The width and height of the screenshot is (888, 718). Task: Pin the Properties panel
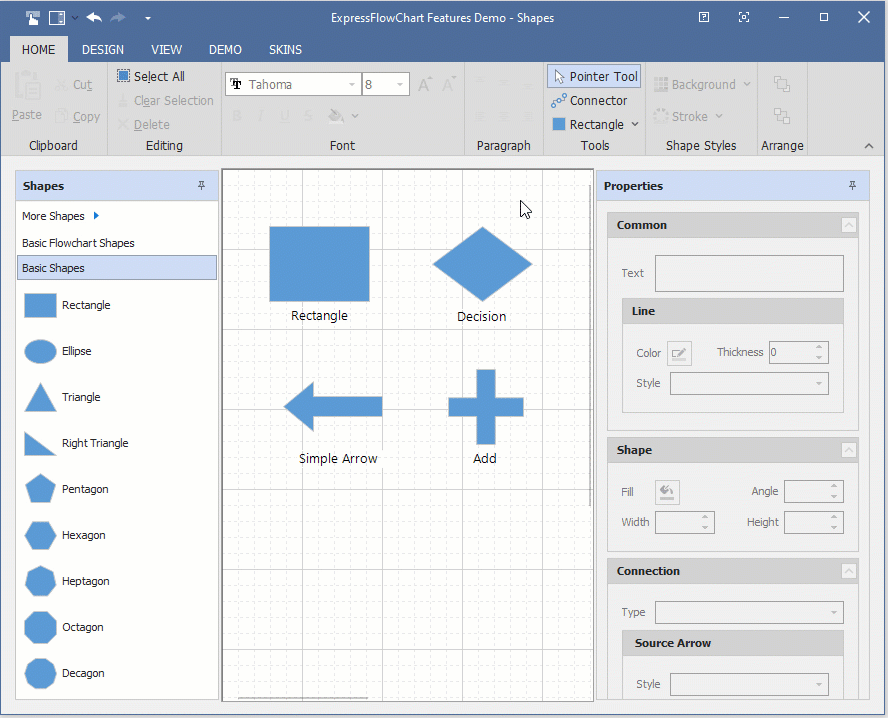[852, 186]
